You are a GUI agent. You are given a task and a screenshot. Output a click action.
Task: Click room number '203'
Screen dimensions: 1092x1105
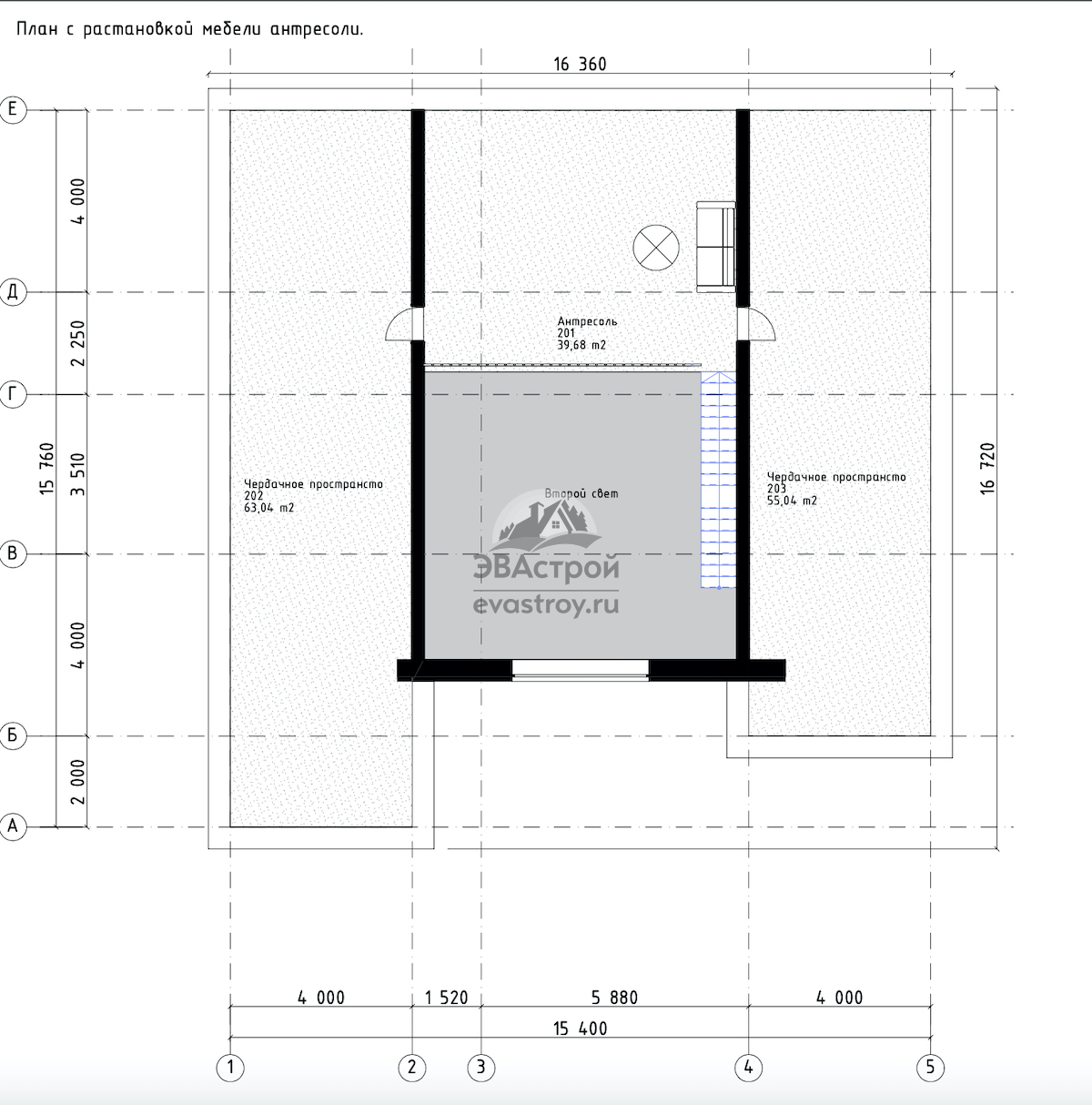pyautogui.click(x=777, y=489)
